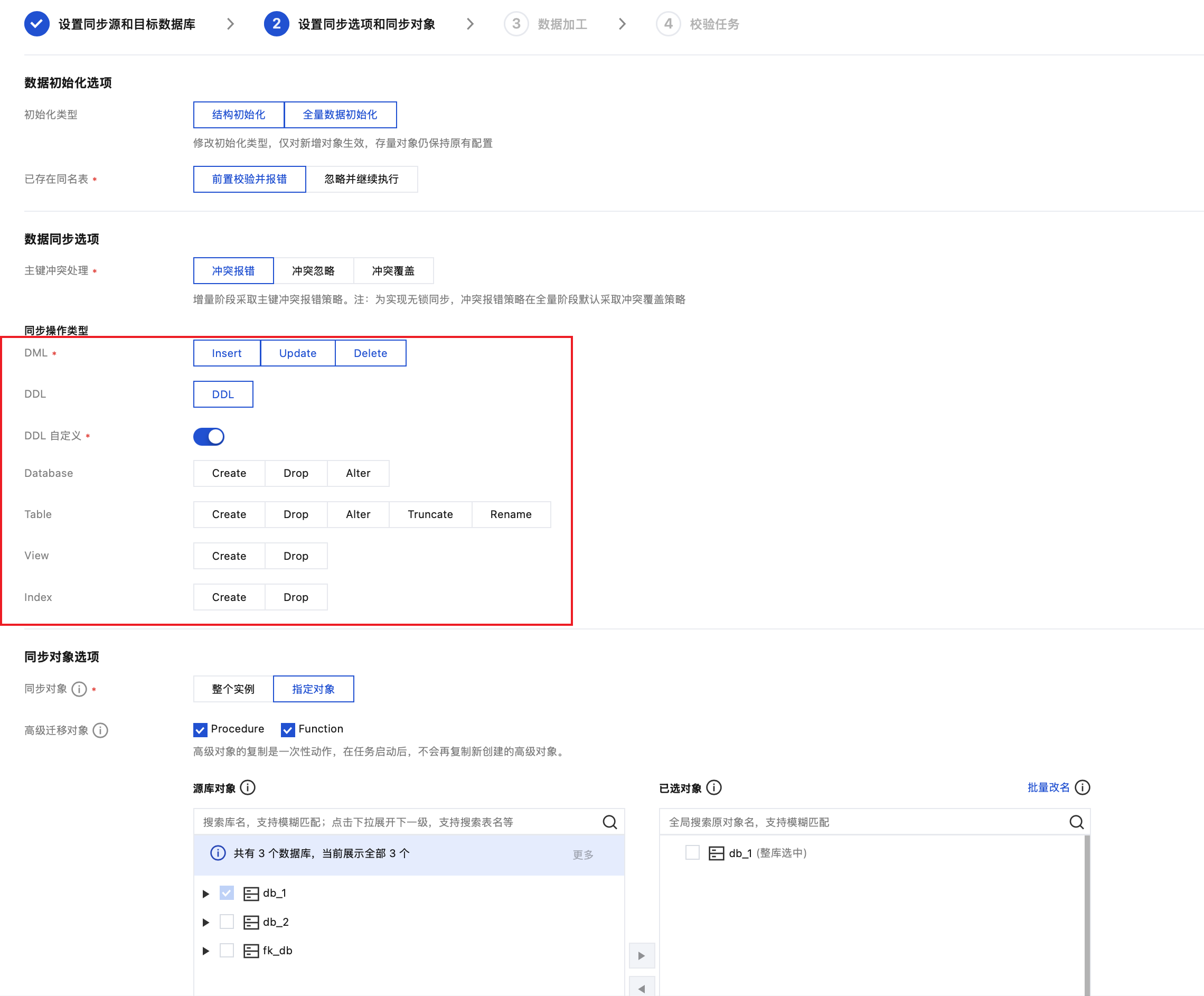The image size is (1204, 996).
Task: Click info icon beside 批量改名
Action: coord(1082,787)
